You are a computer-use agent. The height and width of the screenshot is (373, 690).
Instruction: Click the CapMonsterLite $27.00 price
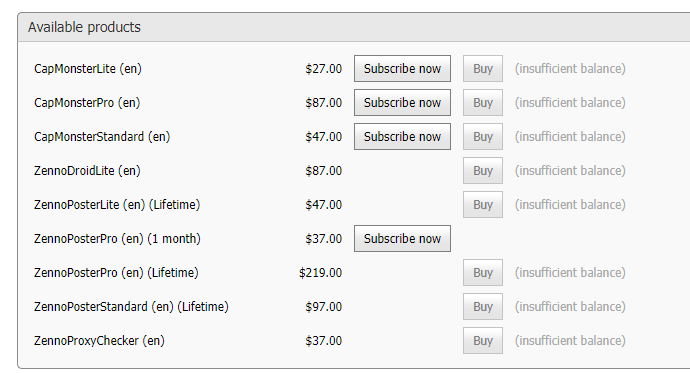[x=323, y=69]
